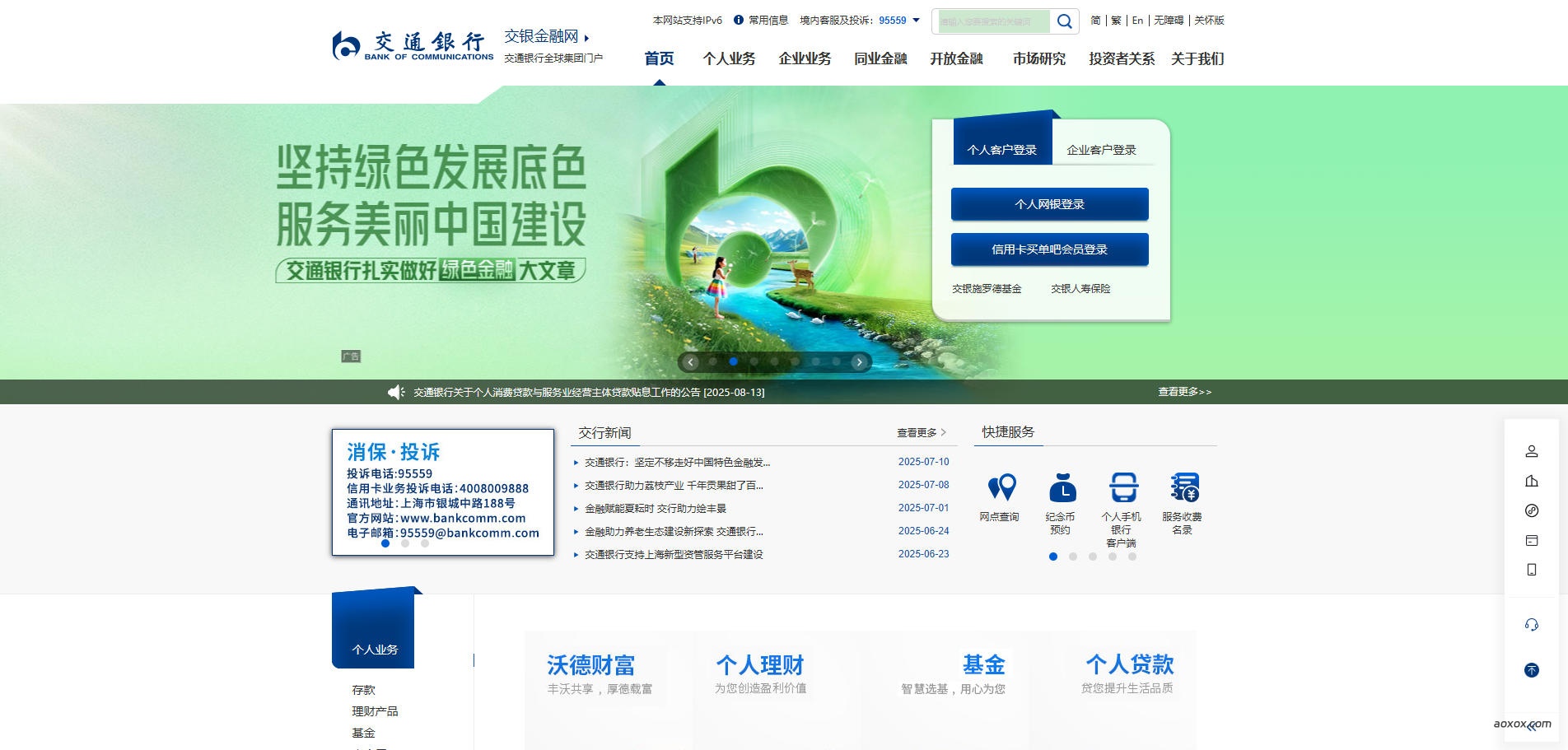
Task: Click the user profile icon in sidebar
Action: (x=1531, y=451)
